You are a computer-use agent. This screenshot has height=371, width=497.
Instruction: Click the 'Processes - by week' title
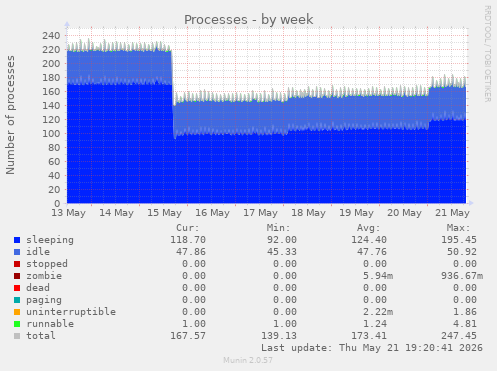249,19
